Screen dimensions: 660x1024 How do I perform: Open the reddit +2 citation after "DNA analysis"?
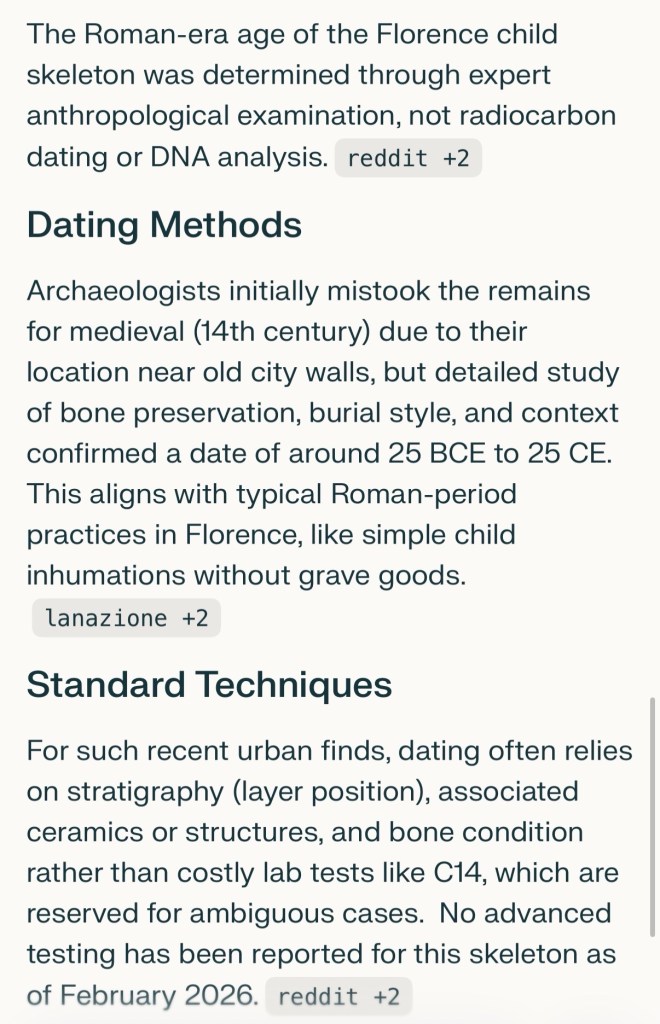[408, 159]
